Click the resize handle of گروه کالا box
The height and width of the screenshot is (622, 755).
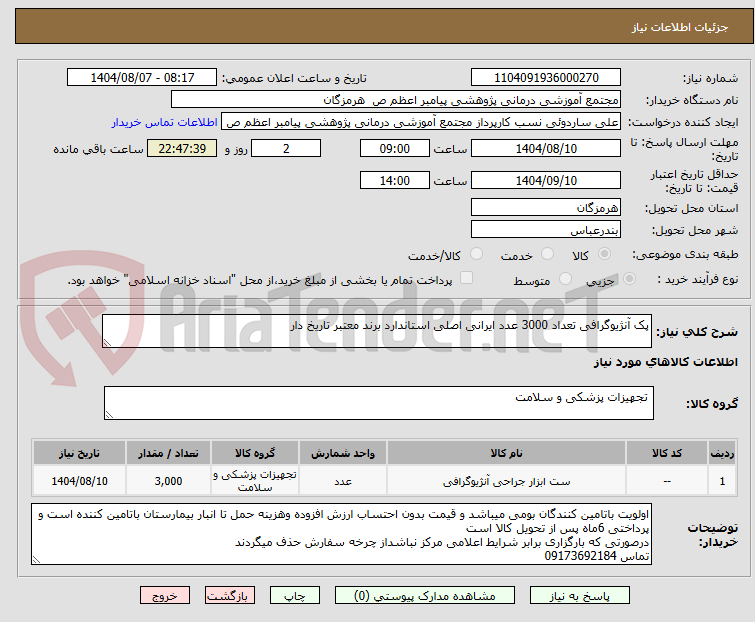tap(109, 415)
